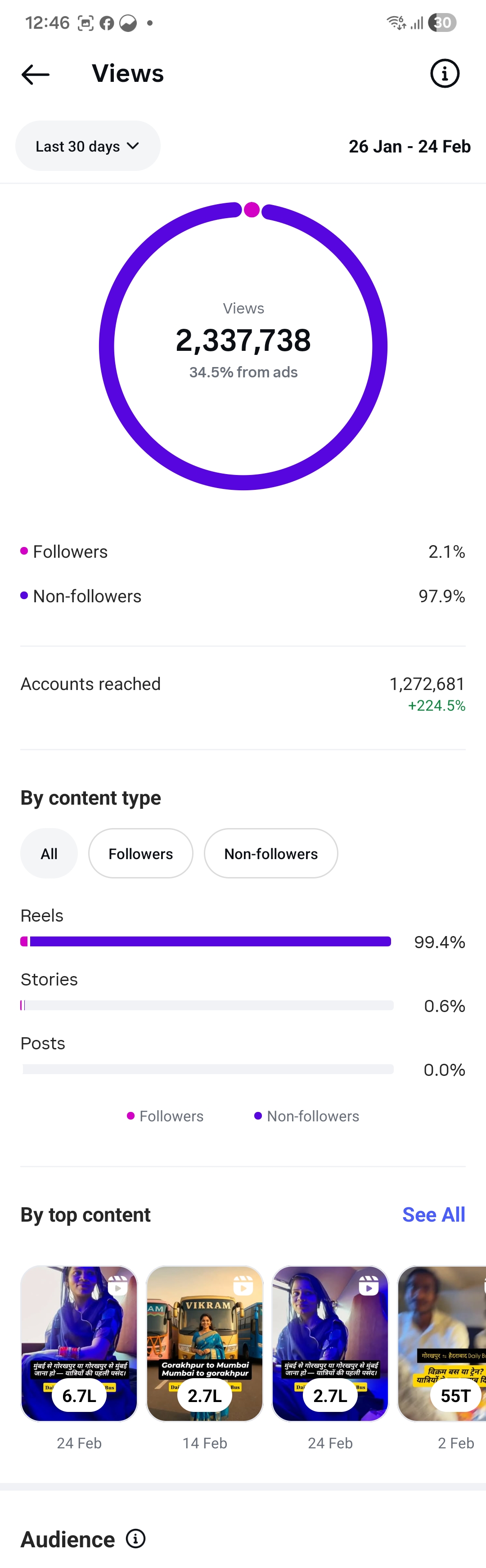Select the Followers content filter chip
Image resolution: width=486 pixels, height=1568 pixels.
(141, 853)
